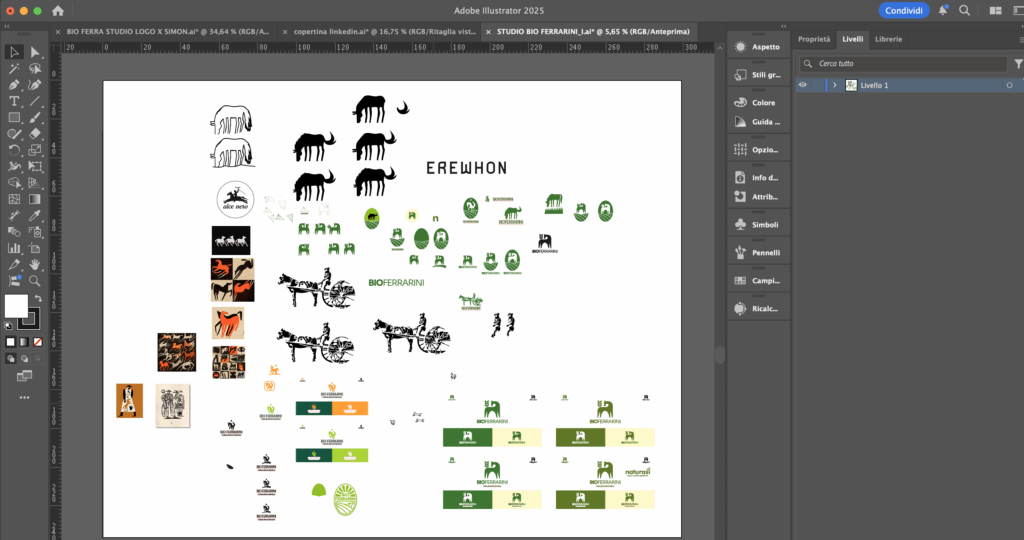Click the Condividi button
Viewport: 1024px width, 540px height.
[904, 10]
